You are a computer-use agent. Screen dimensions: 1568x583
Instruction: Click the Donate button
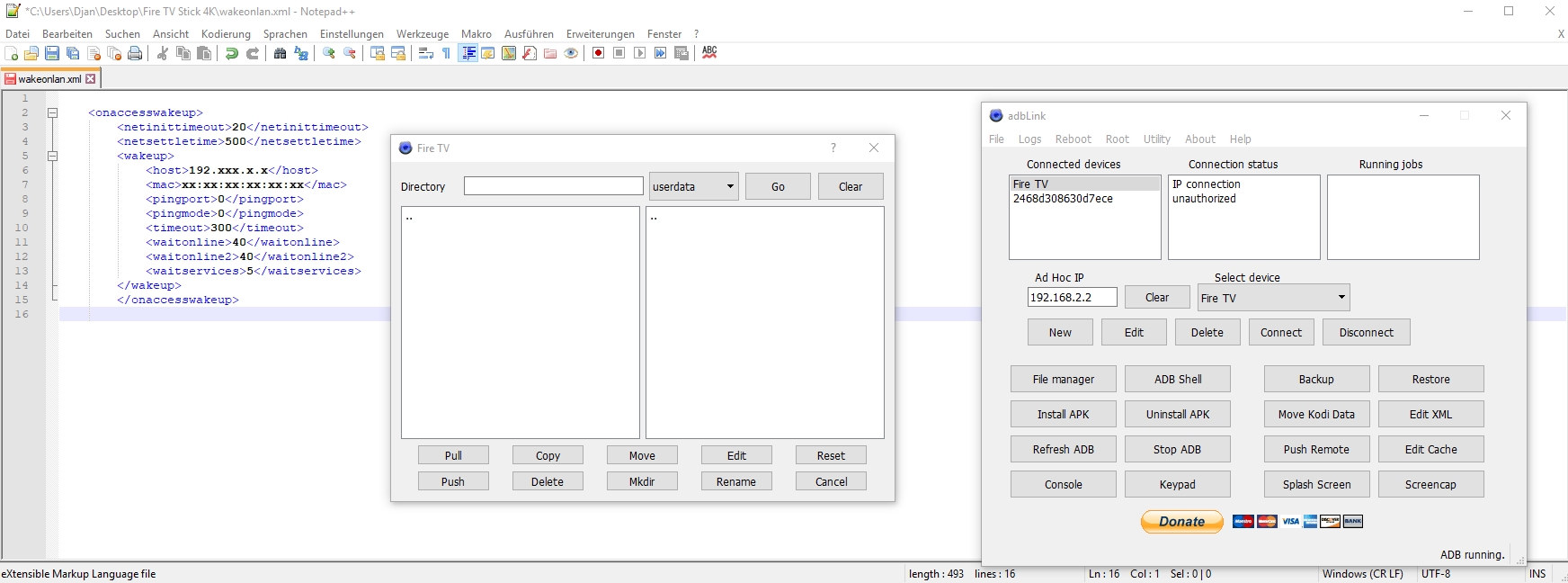click(1181, 521)
